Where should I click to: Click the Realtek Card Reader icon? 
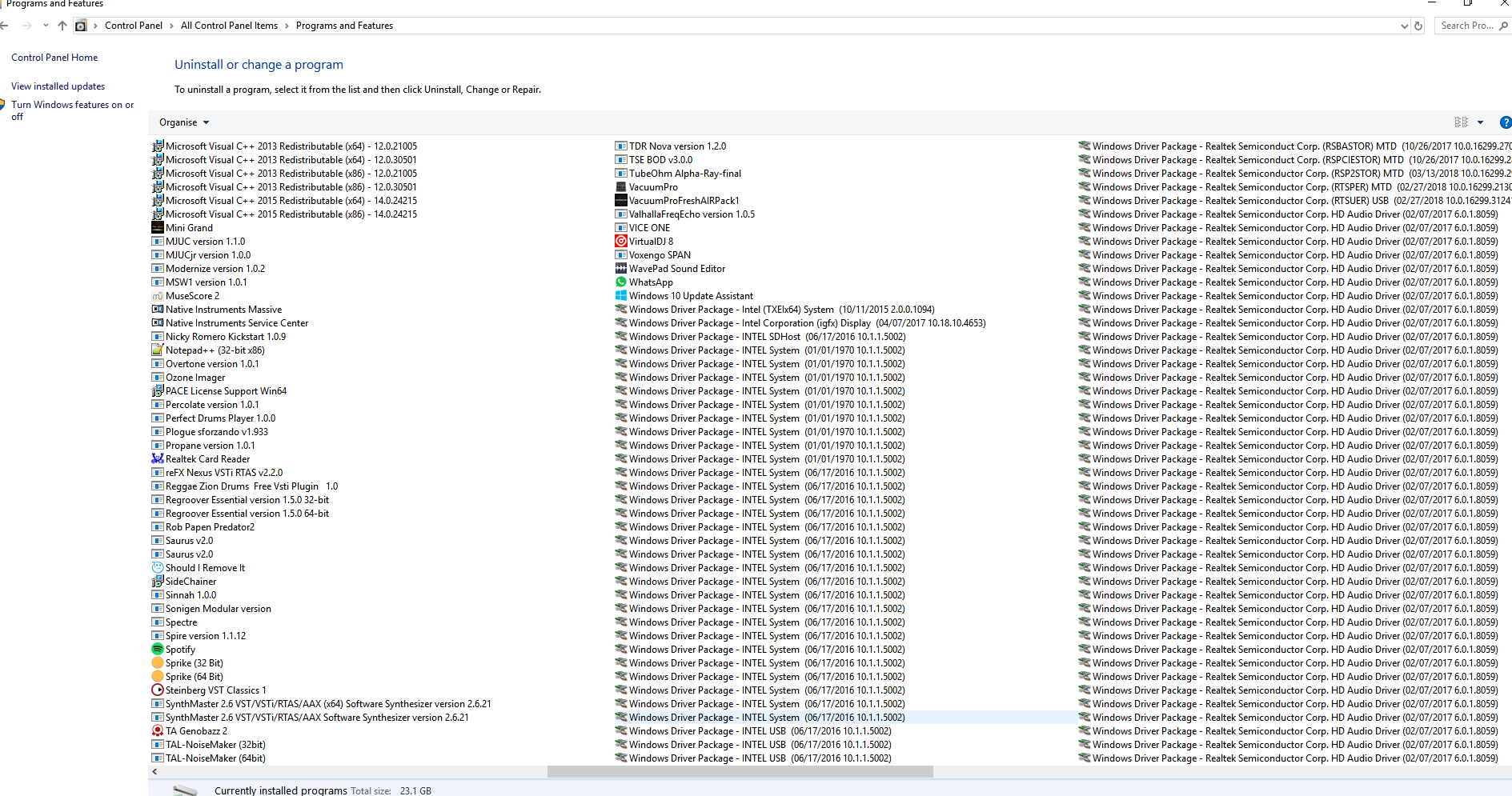click(x=158, y=458)
